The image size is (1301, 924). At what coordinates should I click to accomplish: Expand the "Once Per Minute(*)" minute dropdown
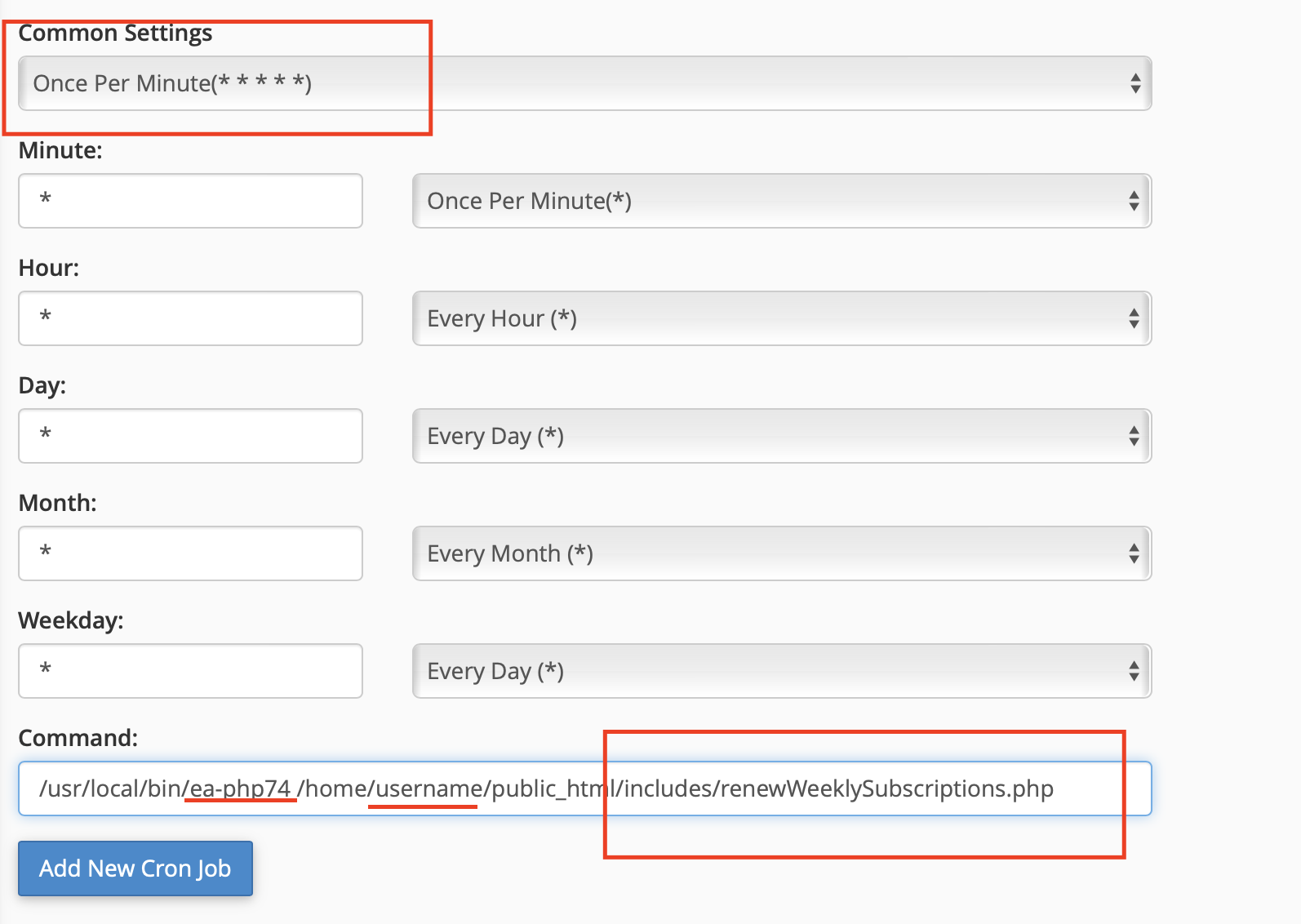767,201
